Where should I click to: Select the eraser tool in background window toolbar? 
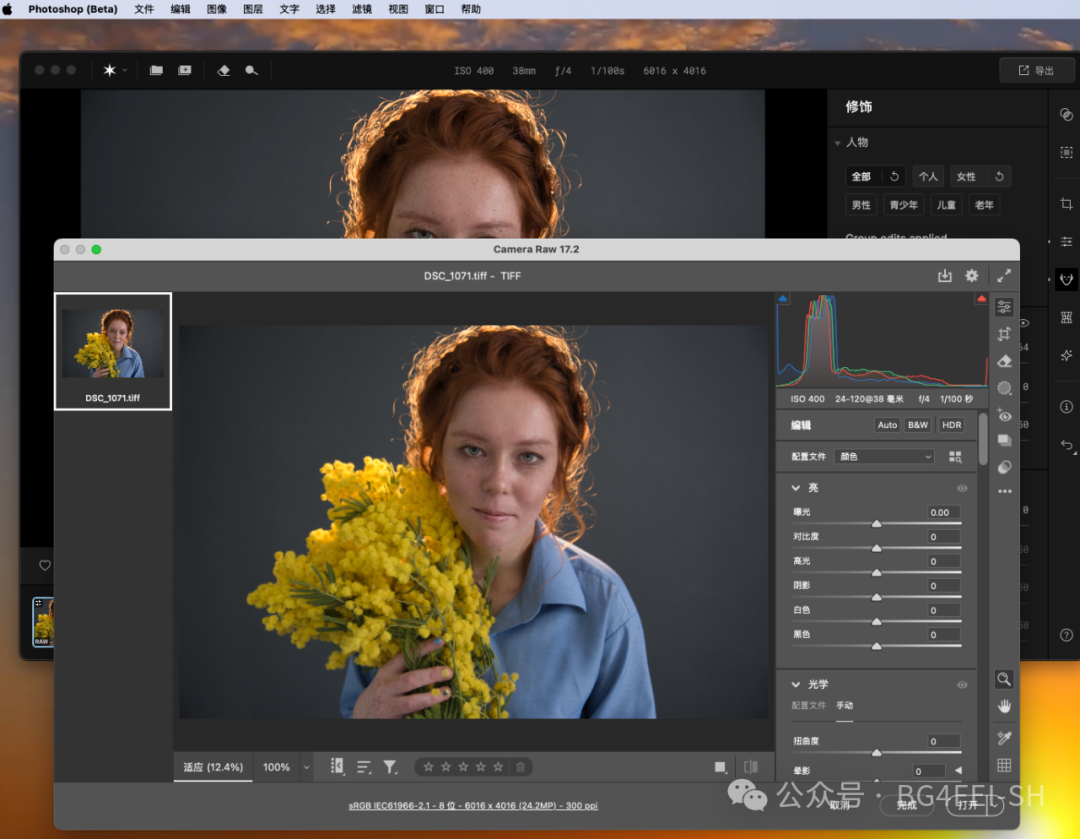coord(223,70)
